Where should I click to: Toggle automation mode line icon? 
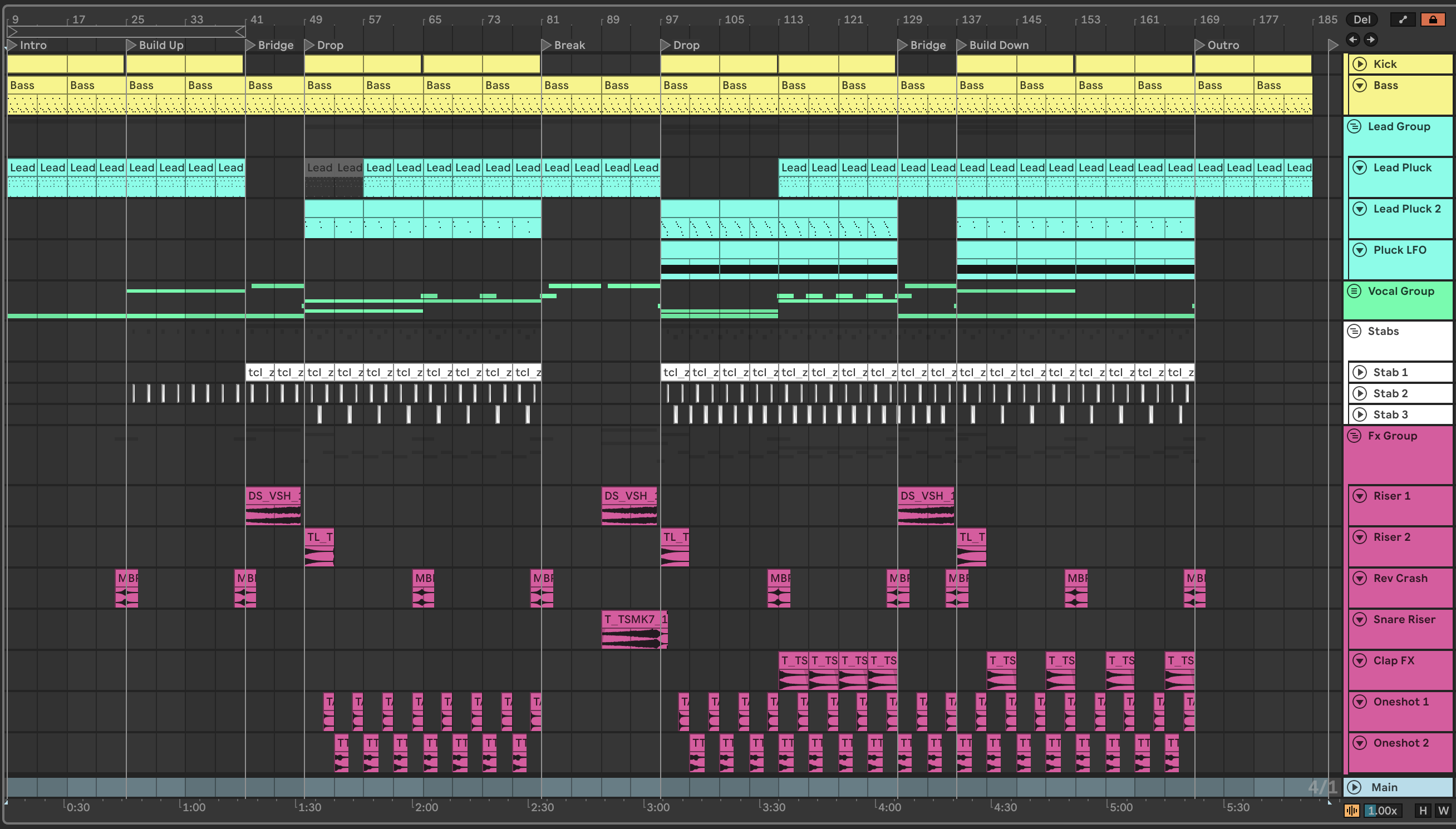1403,19
